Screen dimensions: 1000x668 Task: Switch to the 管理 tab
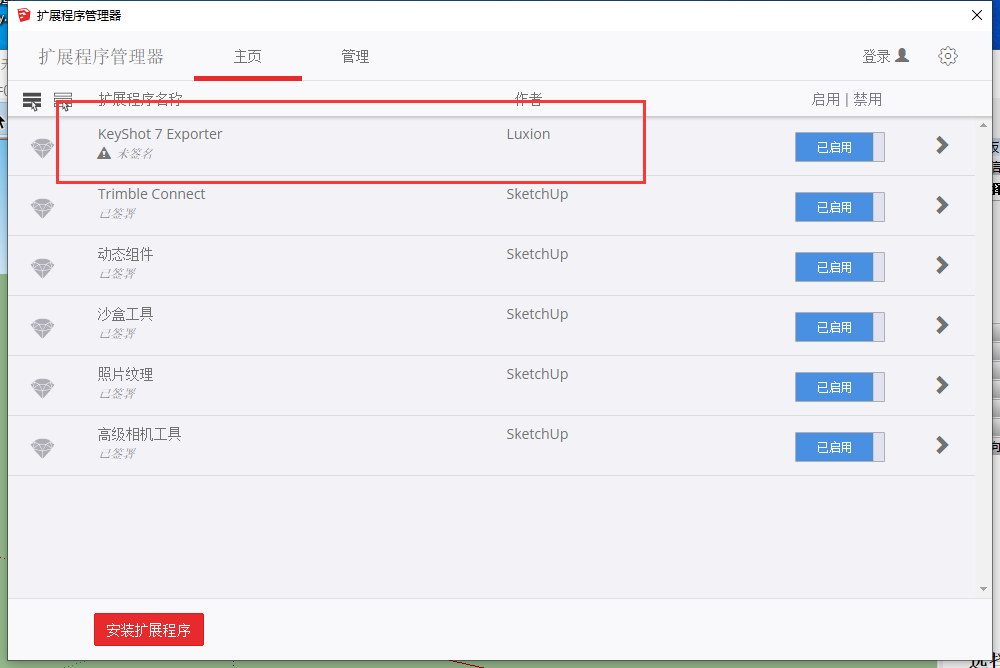pos(355,57)
